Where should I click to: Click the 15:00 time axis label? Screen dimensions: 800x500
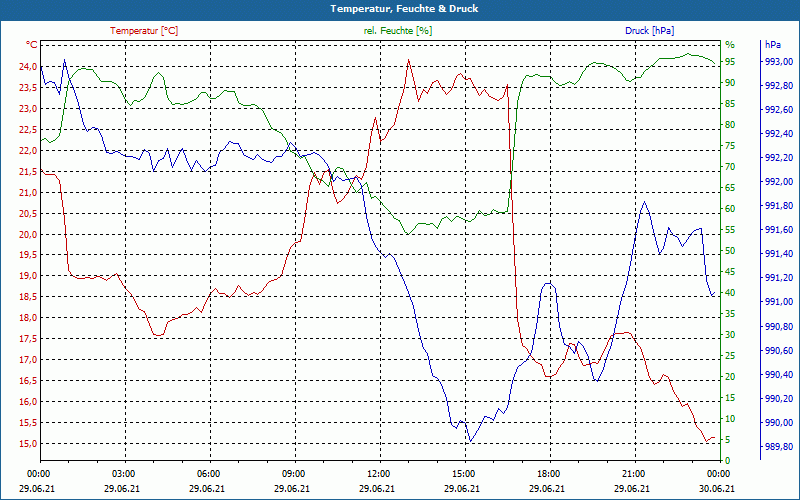(x=463, y=473)
